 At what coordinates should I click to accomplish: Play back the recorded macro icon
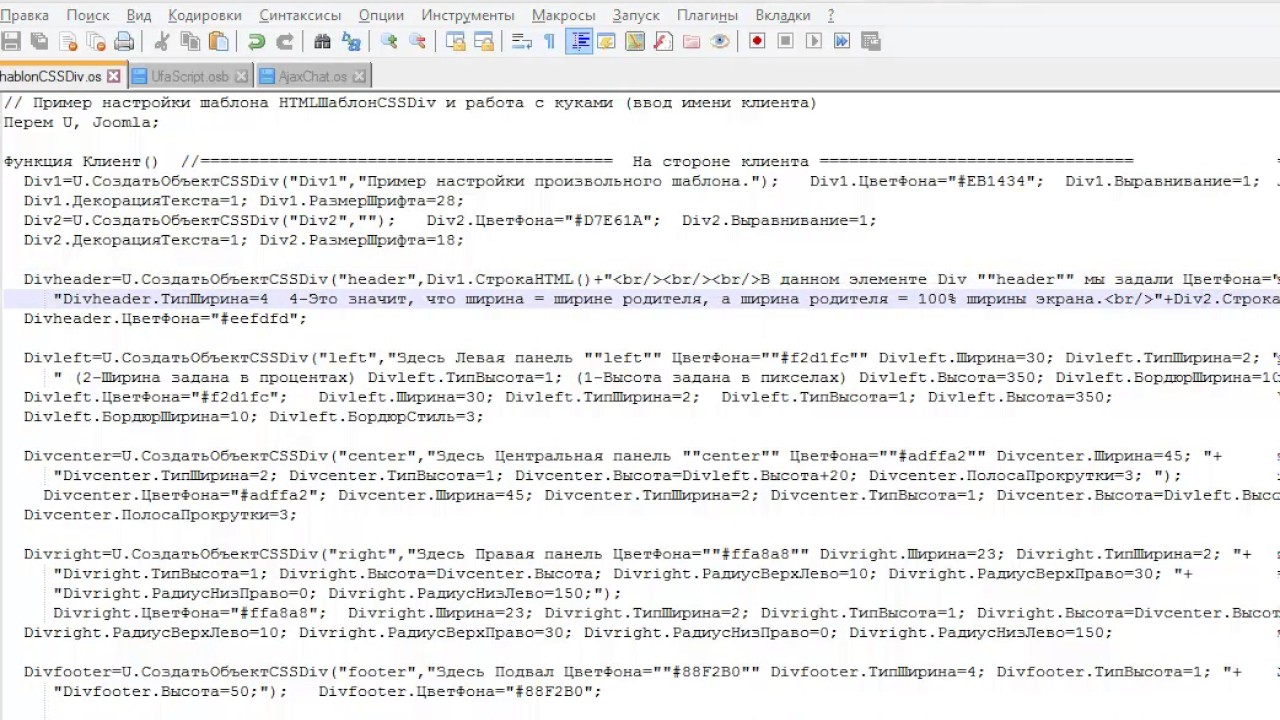(813, 41)
